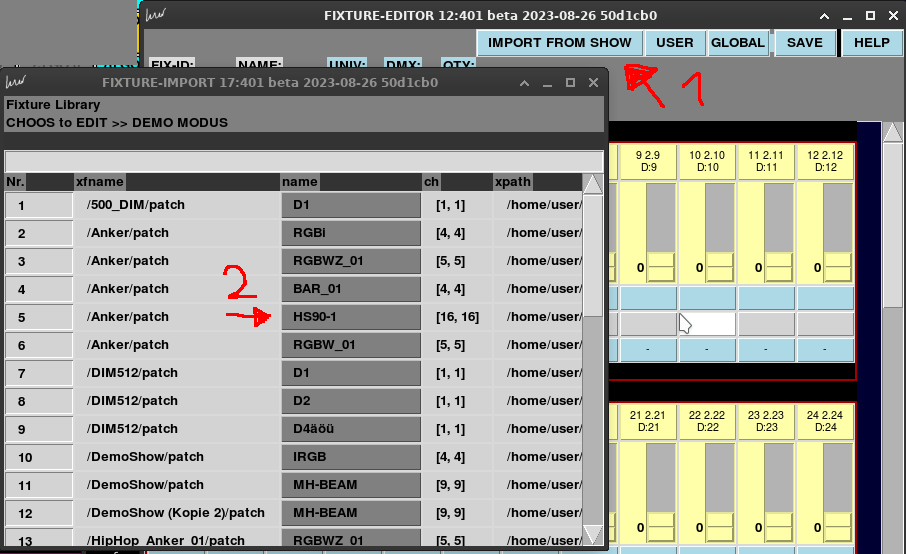Image resolution: width=906 pixels, height=554 pixels.
Task: Open the USER fixture library
Action: (674, 43)
